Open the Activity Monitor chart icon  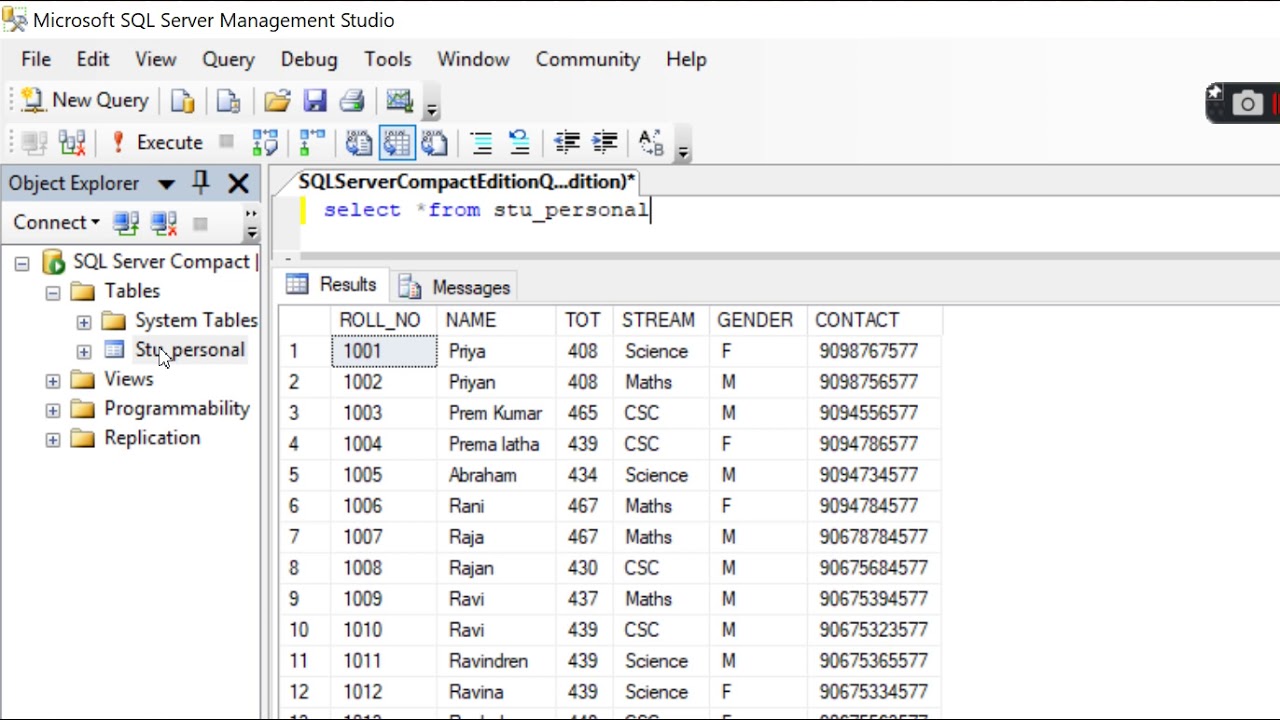(x=399, y=101)
